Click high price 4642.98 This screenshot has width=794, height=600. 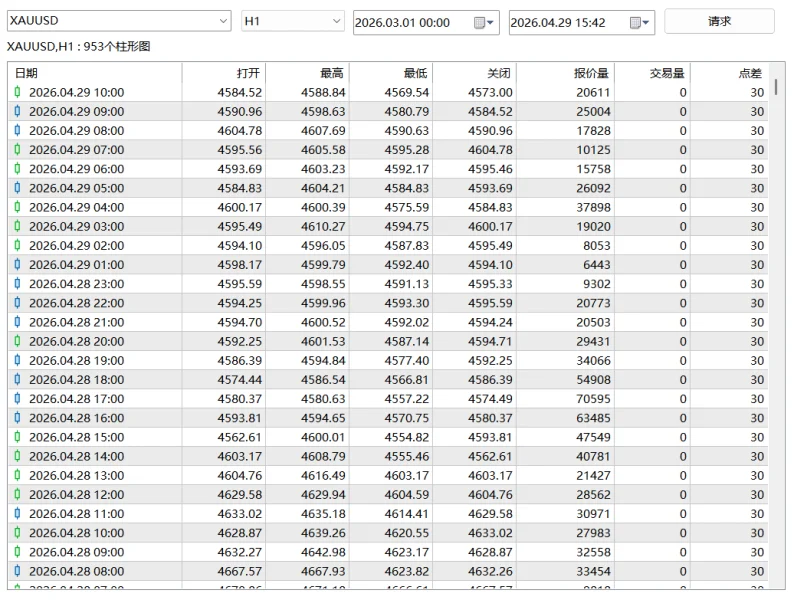coord(323,552)
